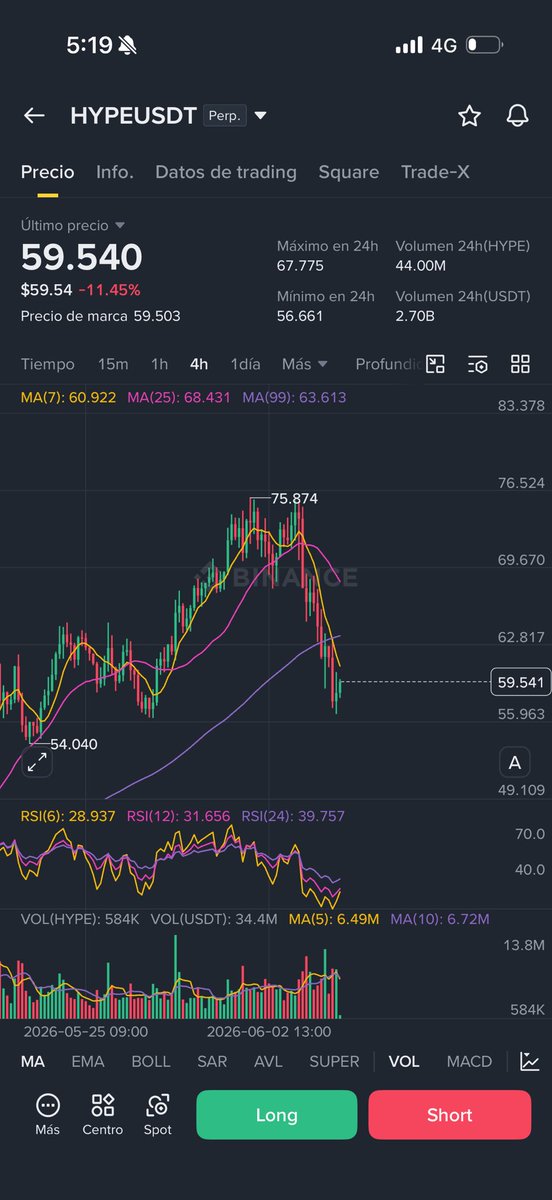Tap the MA(25): 68.431 indicator label

tap(179, 397)
